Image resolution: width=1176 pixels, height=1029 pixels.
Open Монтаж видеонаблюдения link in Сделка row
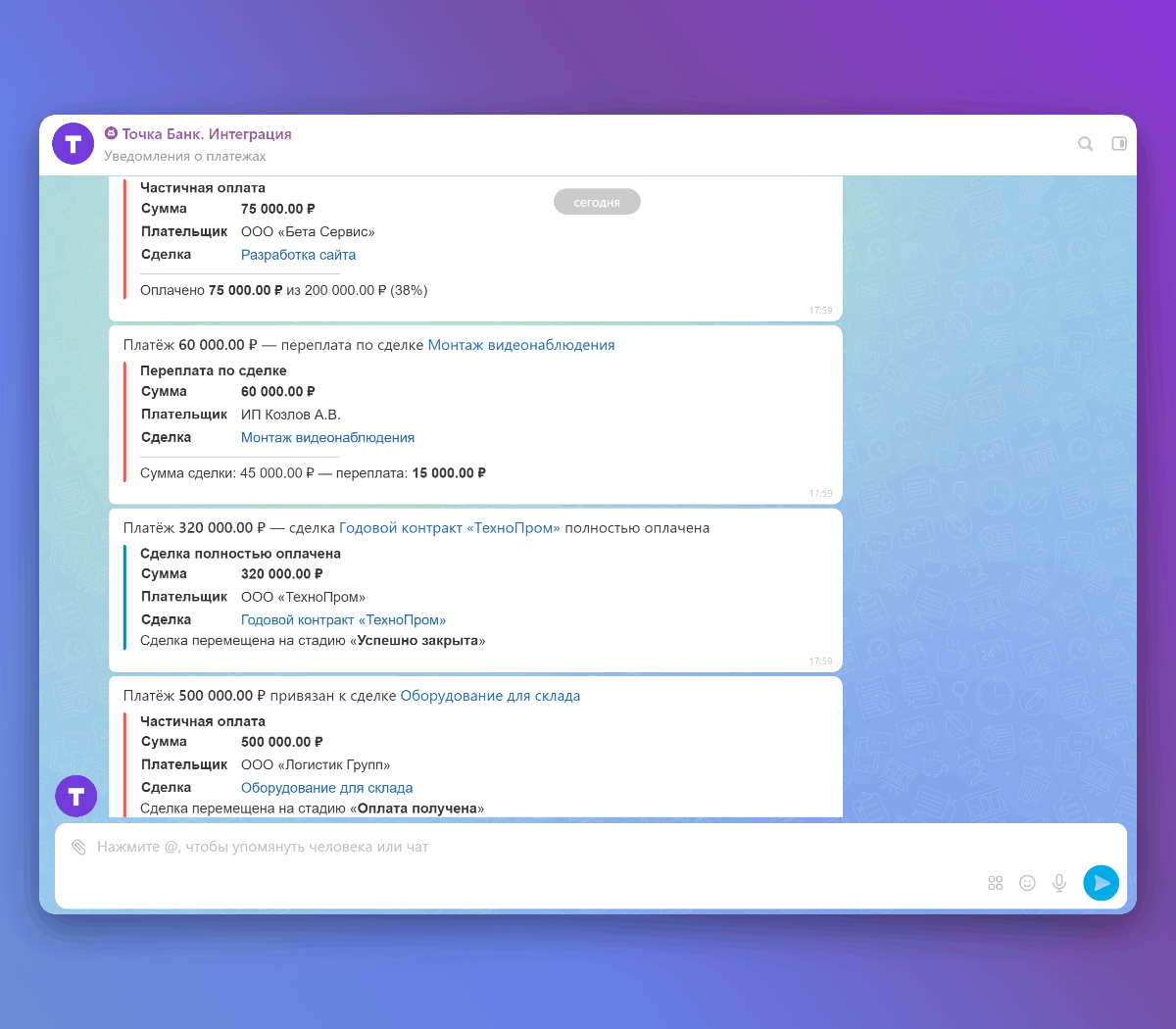coord(327,438)
